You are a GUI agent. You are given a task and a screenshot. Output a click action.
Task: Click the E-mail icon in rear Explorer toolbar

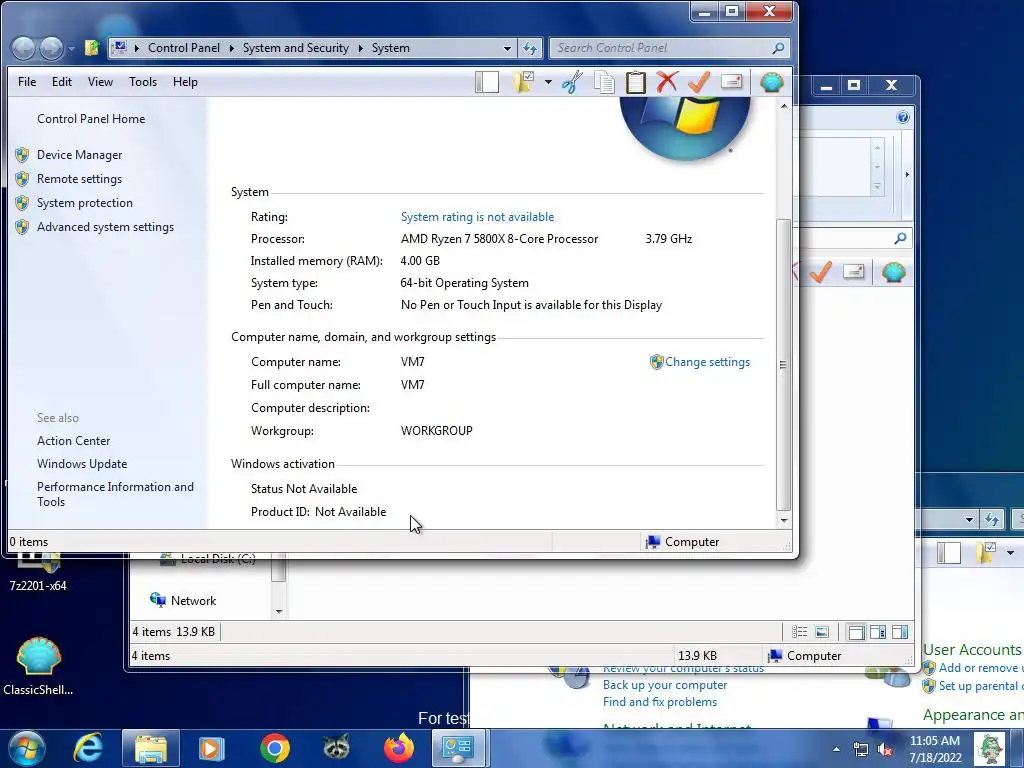coord(854,272)
